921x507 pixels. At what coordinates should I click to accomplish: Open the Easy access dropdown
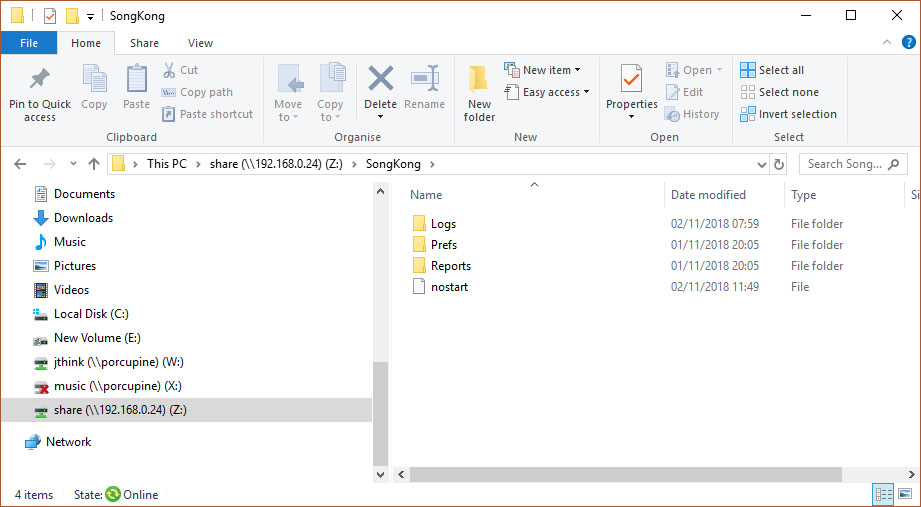[547, 92]
